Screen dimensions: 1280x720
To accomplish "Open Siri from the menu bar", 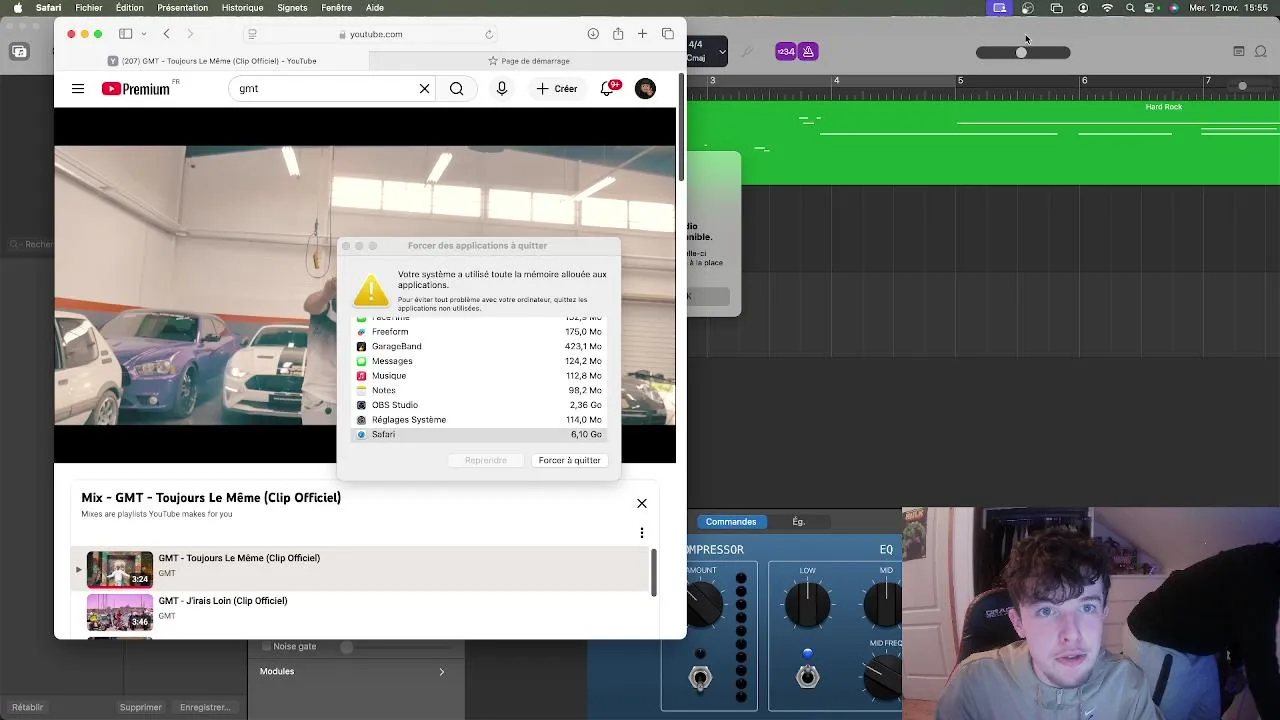I will pos(1174,8).
